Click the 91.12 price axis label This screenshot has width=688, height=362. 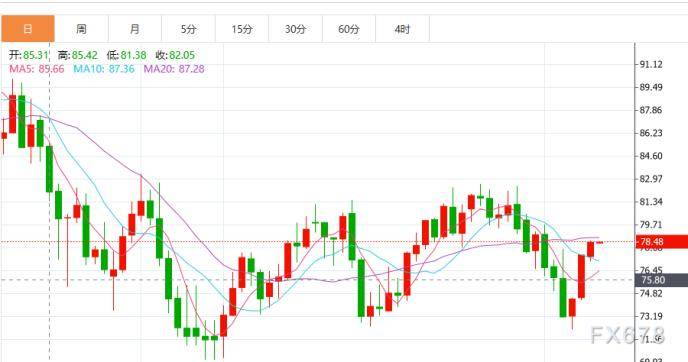point(651,65)
